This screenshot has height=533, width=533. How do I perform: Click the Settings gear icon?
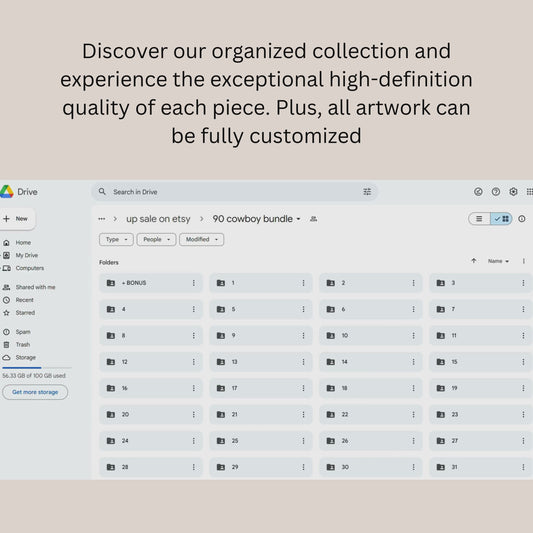[513, 192]
